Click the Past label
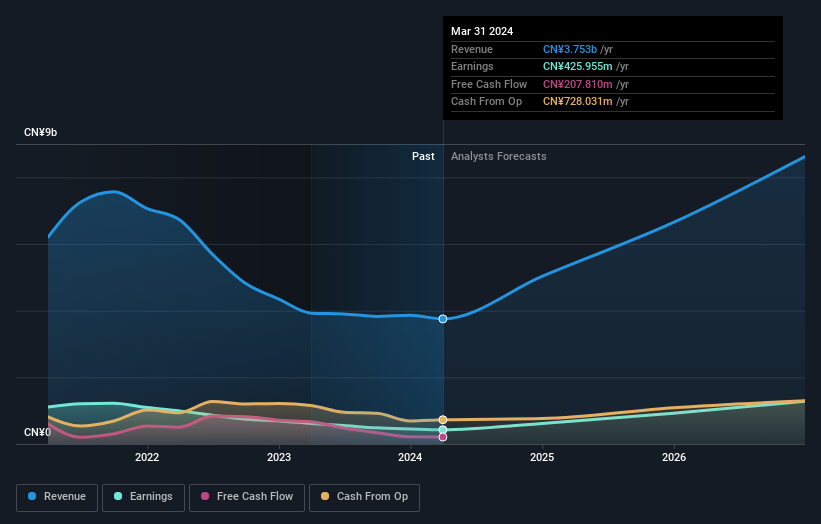 [x=423, y=156]
